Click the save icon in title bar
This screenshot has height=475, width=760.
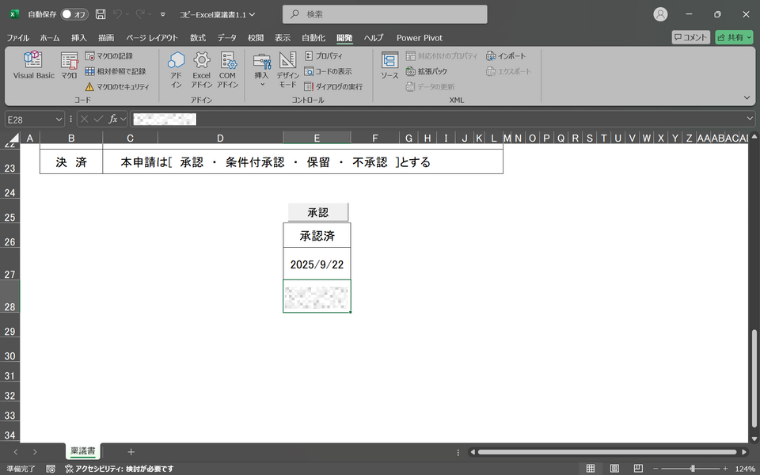100,15
